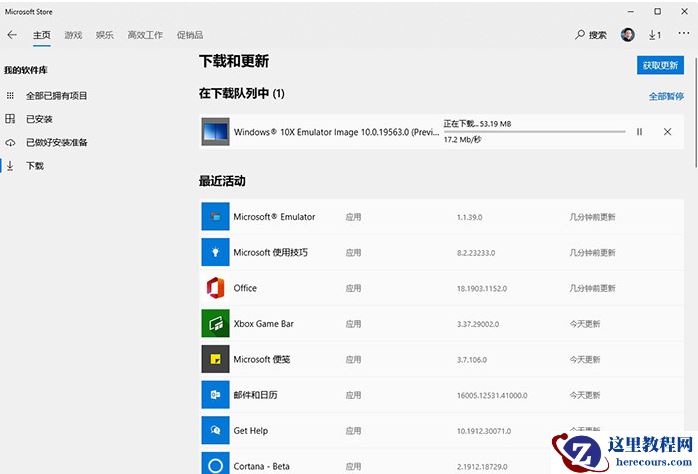Select 已安装 in the sidebar
Image resolution: width=698 pixels, height=474 pixels.
tap(39, 119)
